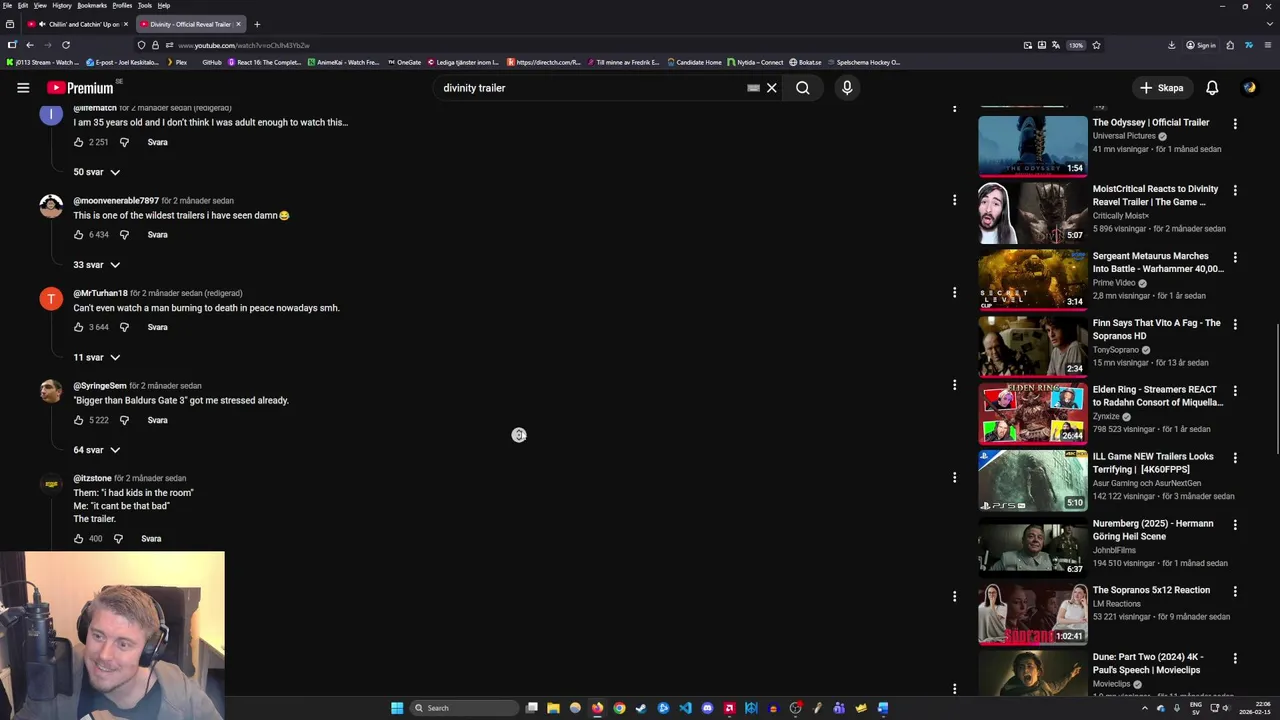Expand 11 svar replies
This screenshot has width=1280, height=720.
[97, 357]
